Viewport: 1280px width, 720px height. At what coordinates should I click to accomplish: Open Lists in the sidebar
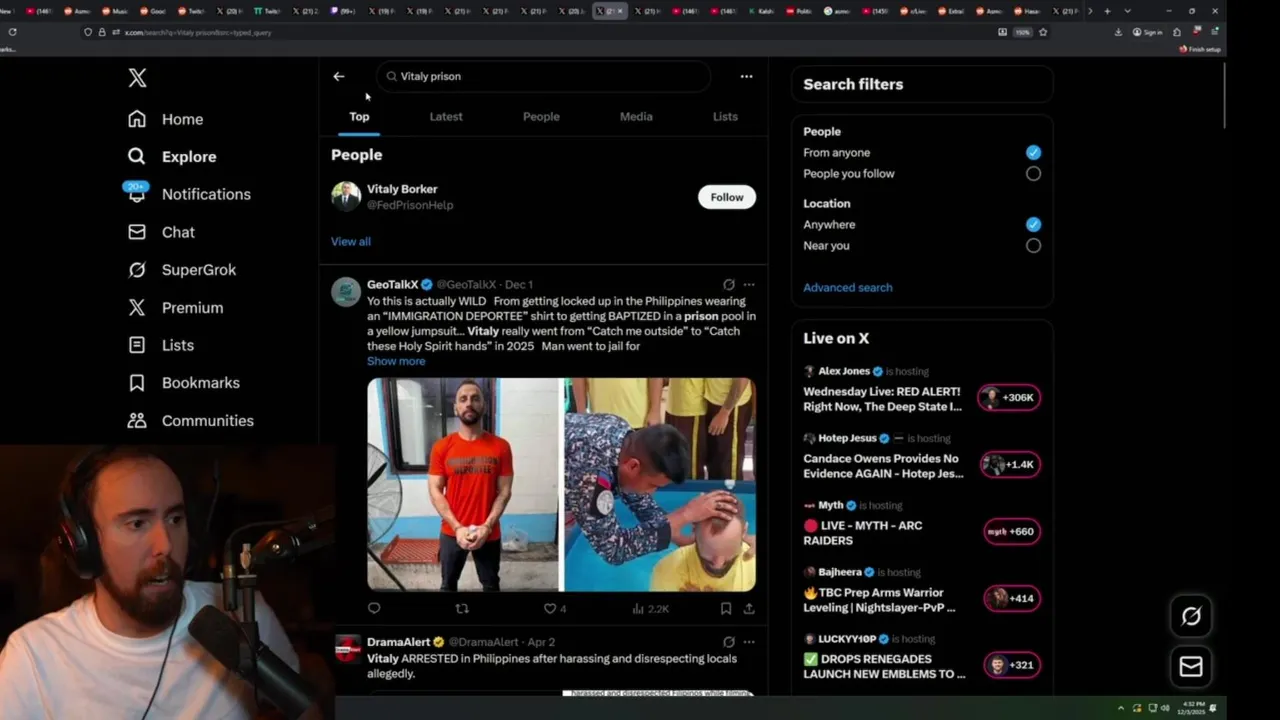[160, 345]
